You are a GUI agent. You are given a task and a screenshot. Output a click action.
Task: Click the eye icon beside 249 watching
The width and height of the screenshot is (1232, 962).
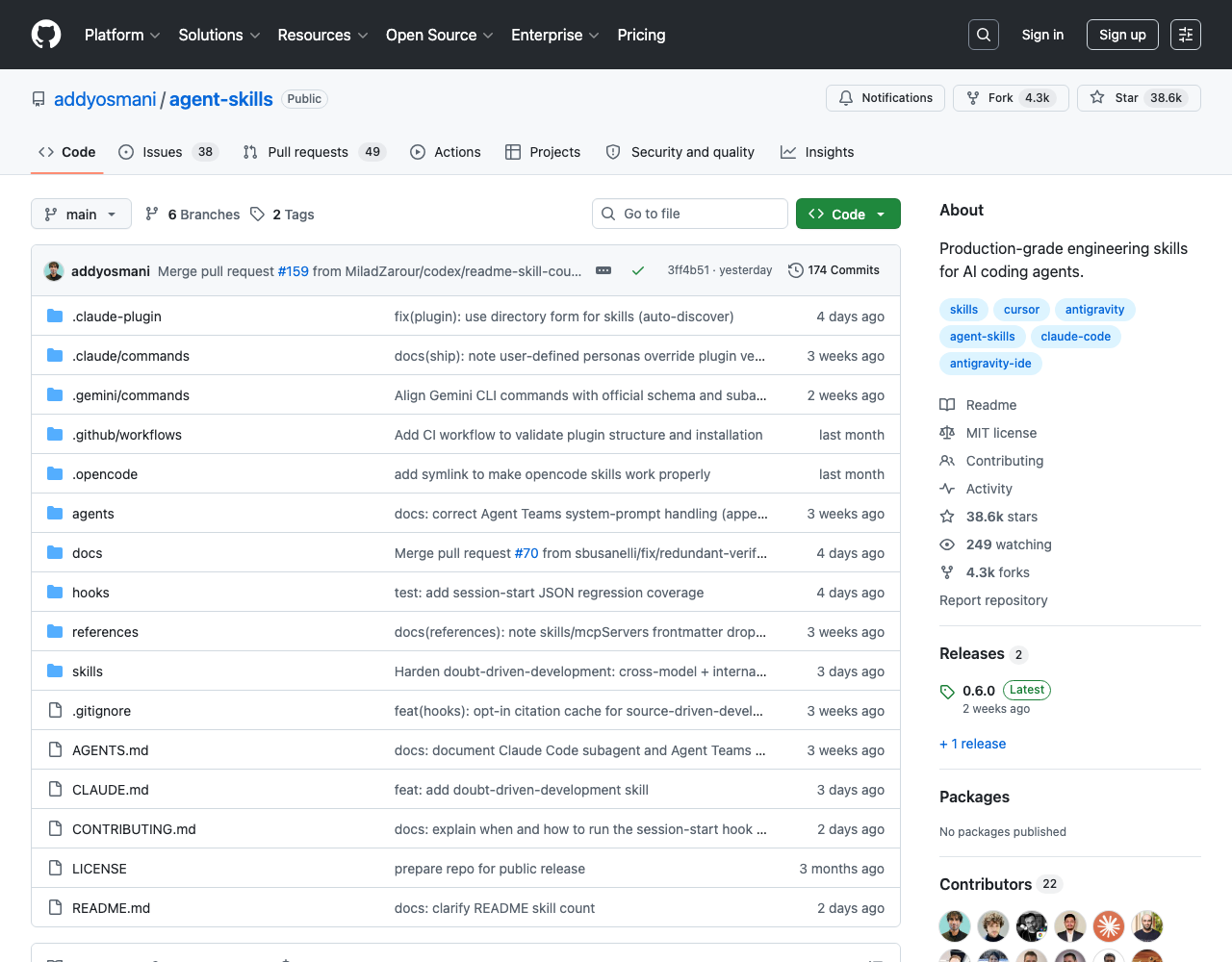point(947,544)
